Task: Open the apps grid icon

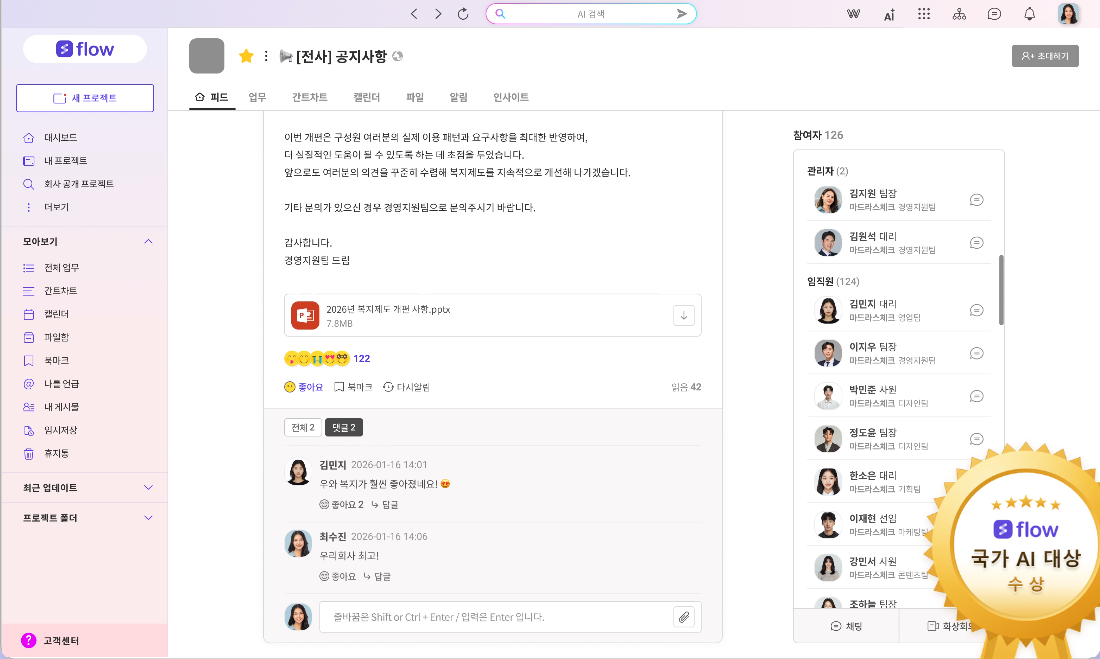Action: 924,14
